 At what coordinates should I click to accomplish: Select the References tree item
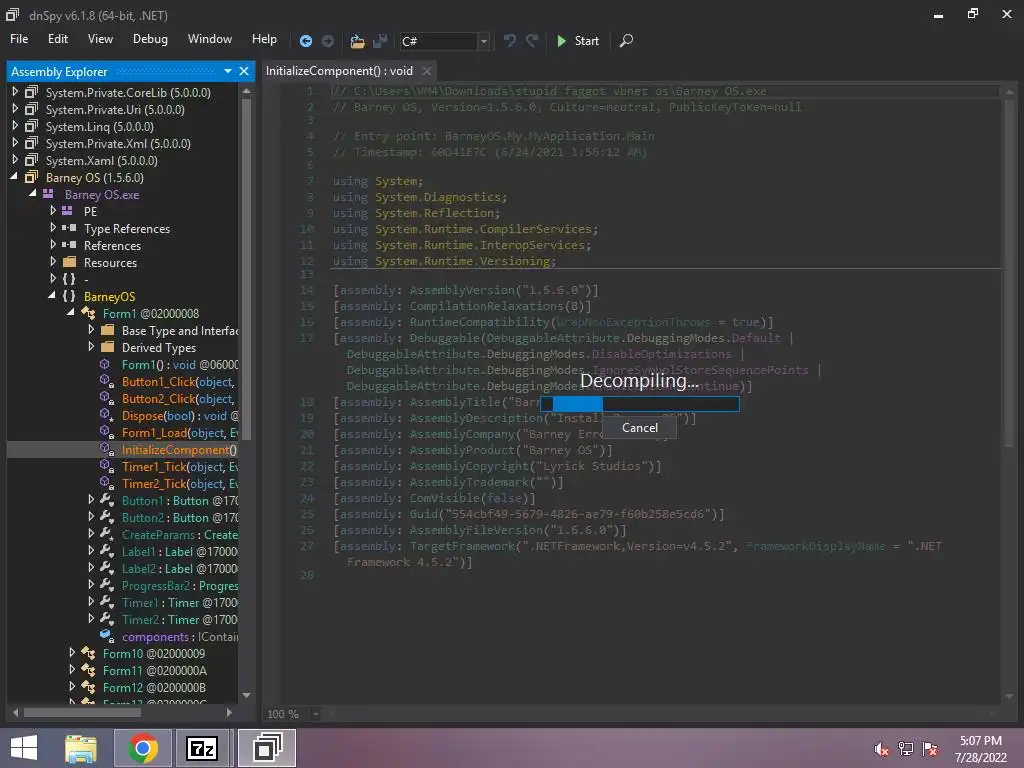tap(112, 246)
